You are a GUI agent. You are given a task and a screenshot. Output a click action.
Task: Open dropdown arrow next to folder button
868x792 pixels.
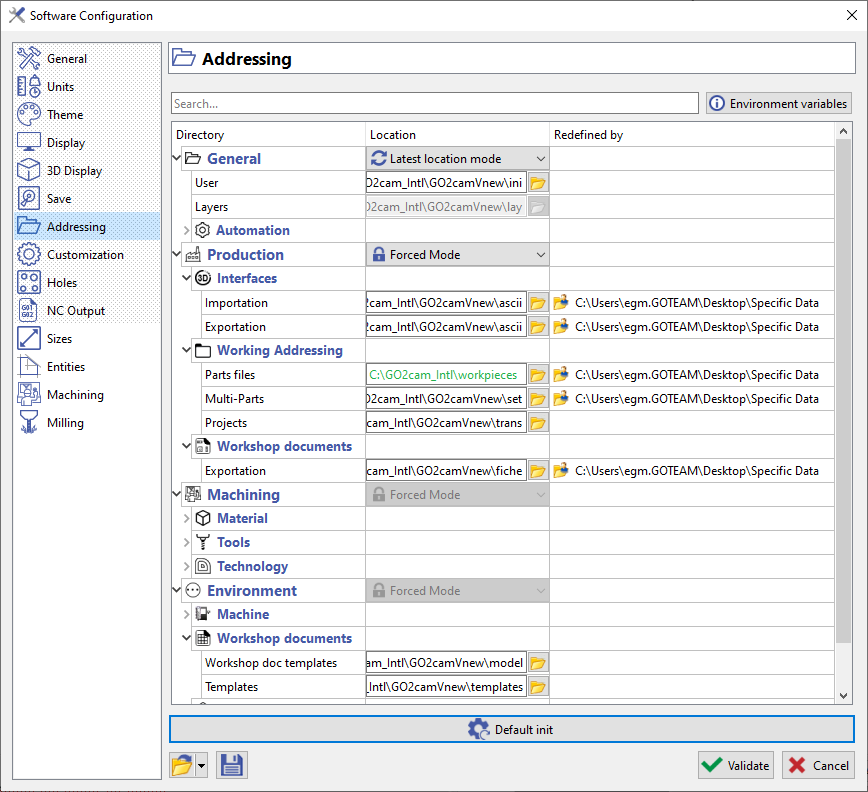[x=202, y=766]
